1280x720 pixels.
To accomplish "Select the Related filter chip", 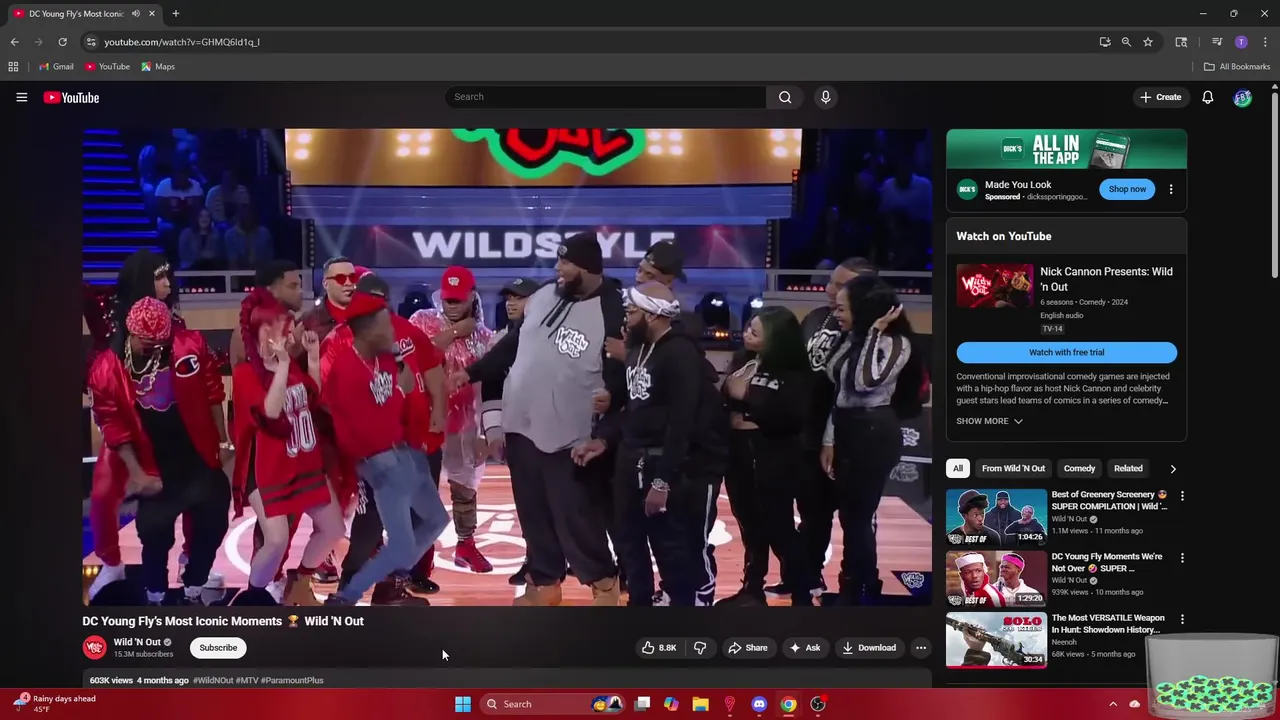I will pos(1128,468).
